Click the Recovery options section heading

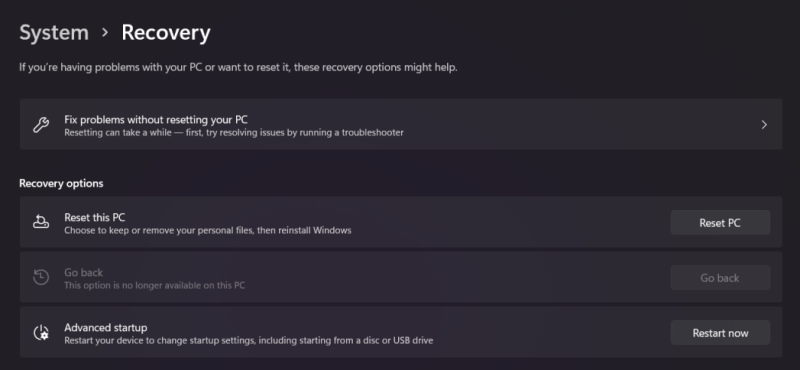pos(61,183)
